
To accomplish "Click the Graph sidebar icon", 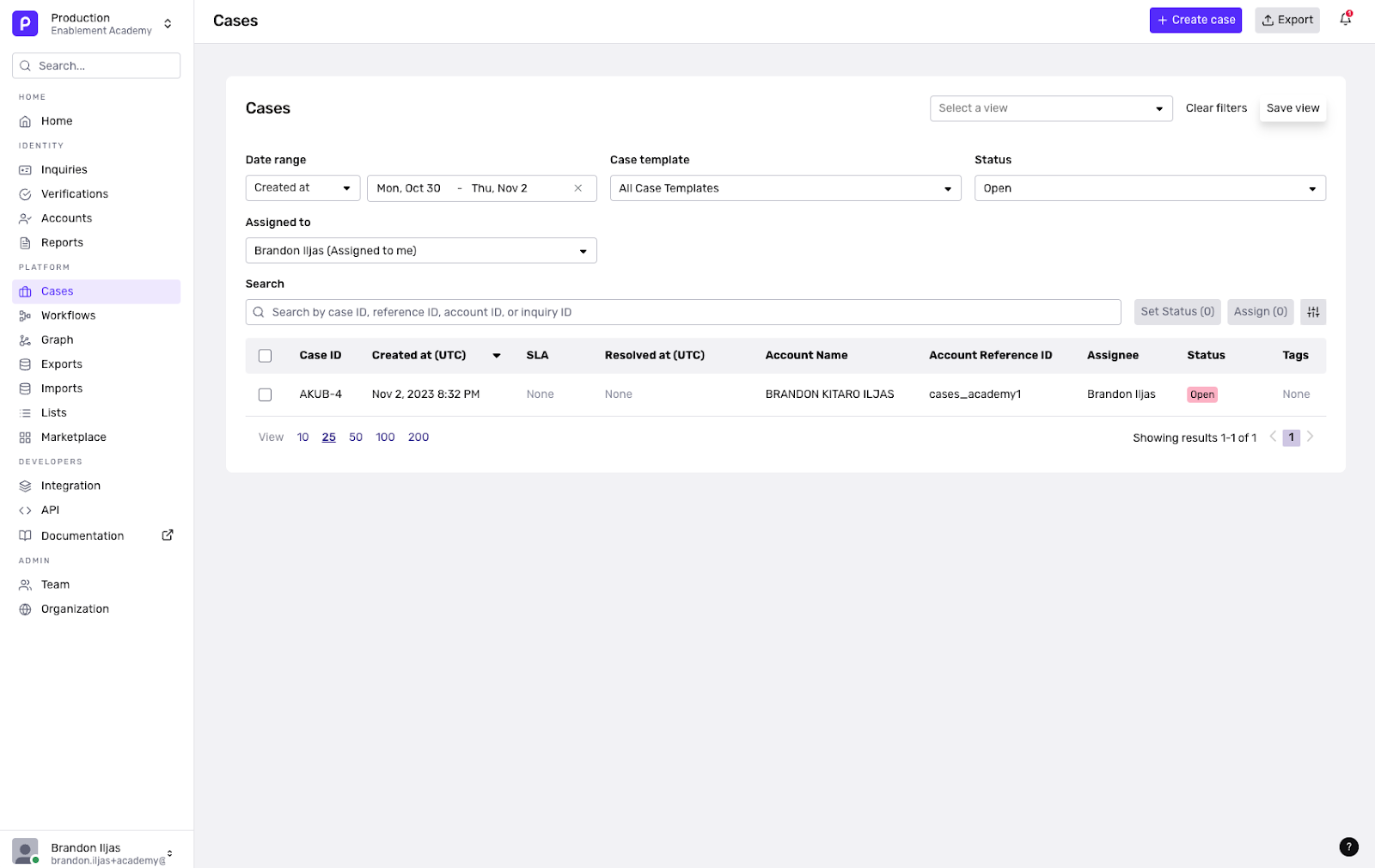I will tap(25, 340).
